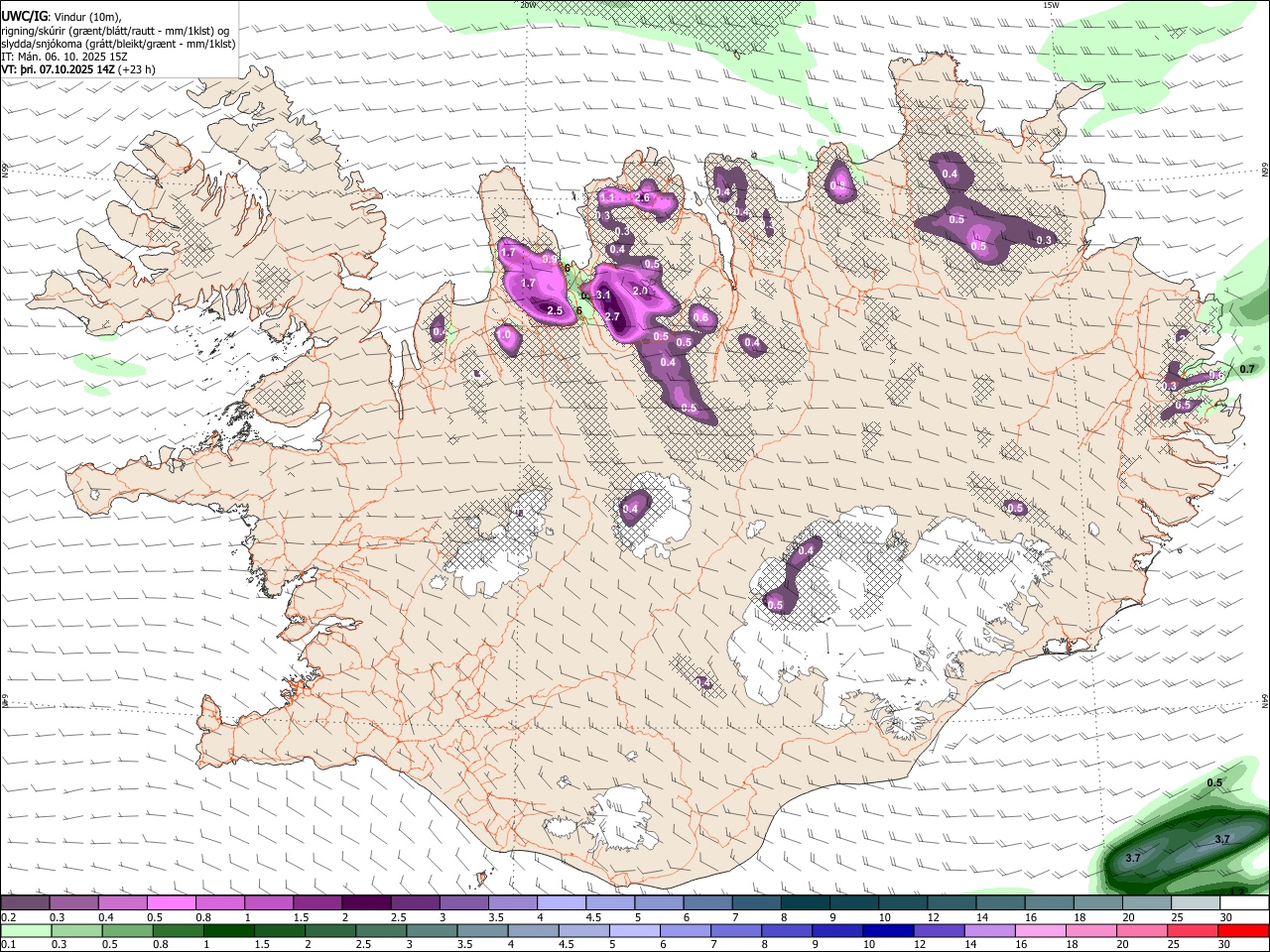Click the '1.0' snowfall value on the map
The height and width of the screenshot is (952, 1270).
[x=504, y=336]
